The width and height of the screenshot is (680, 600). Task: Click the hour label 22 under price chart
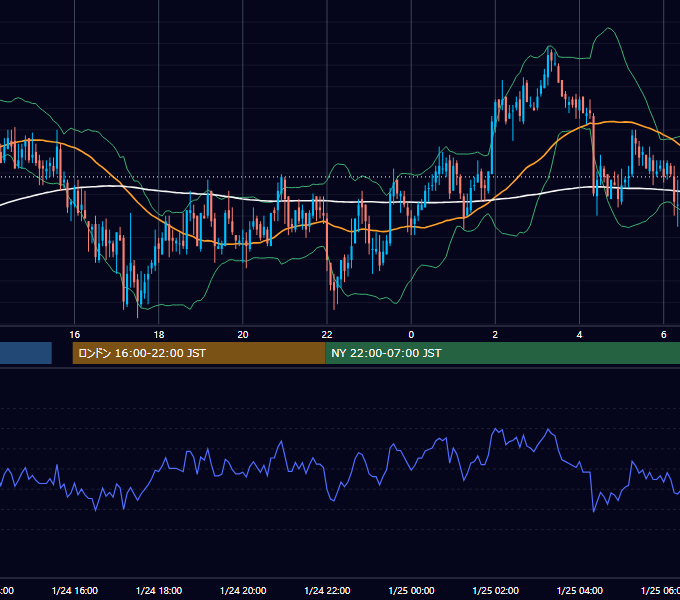(327, 334)
